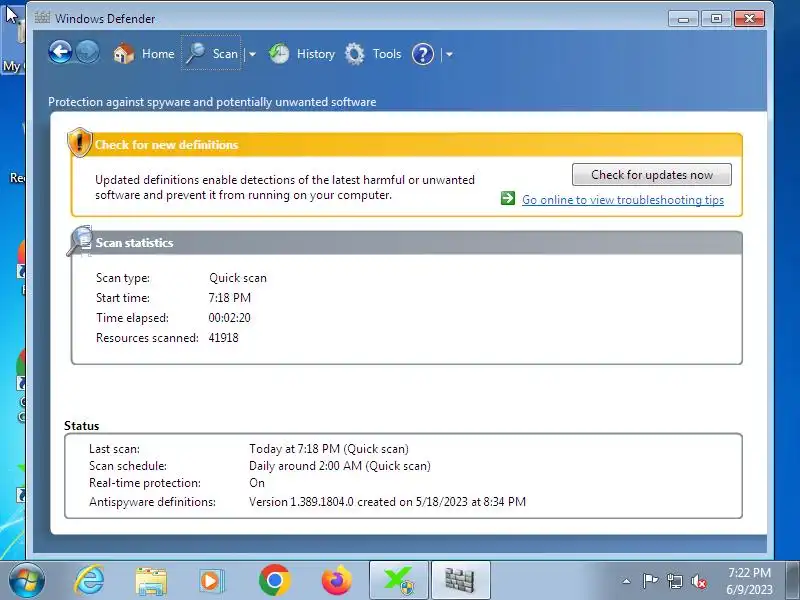800x600 pixels.
Task: Launch Internet Explorer from the taskbar
Action: (90, 581)
